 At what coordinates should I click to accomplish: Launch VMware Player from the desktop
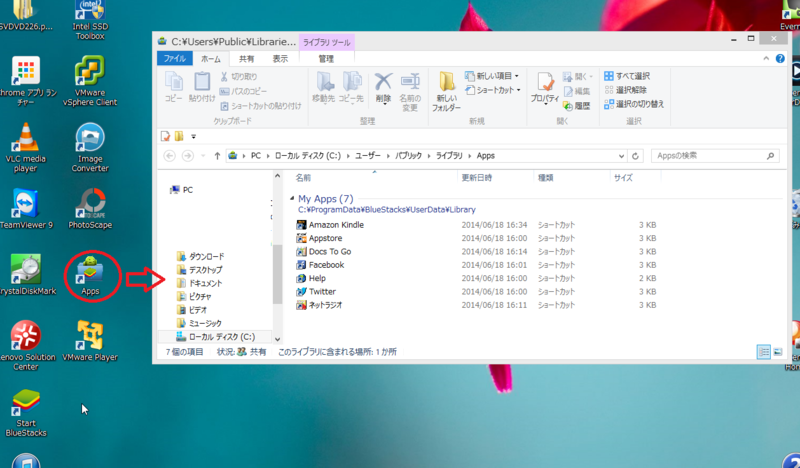[90, 341]
